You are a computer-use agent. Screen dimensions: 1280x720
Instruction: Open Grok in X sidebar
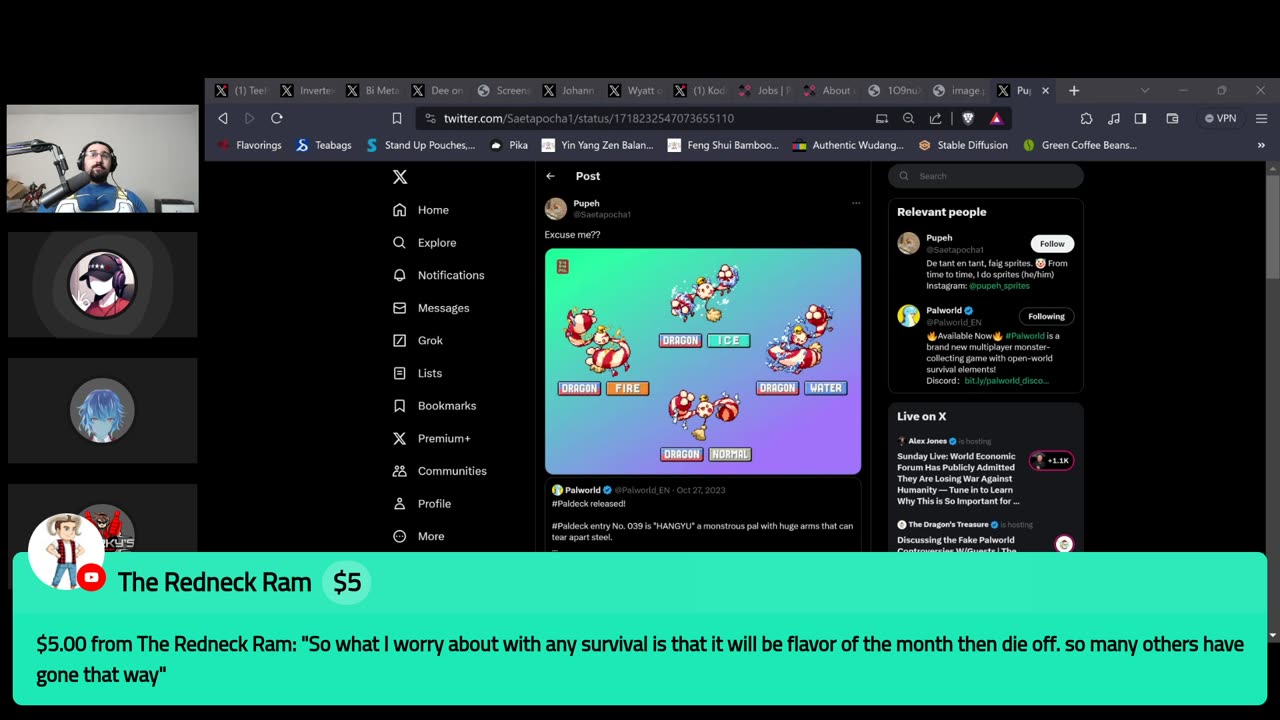point(418,340)
